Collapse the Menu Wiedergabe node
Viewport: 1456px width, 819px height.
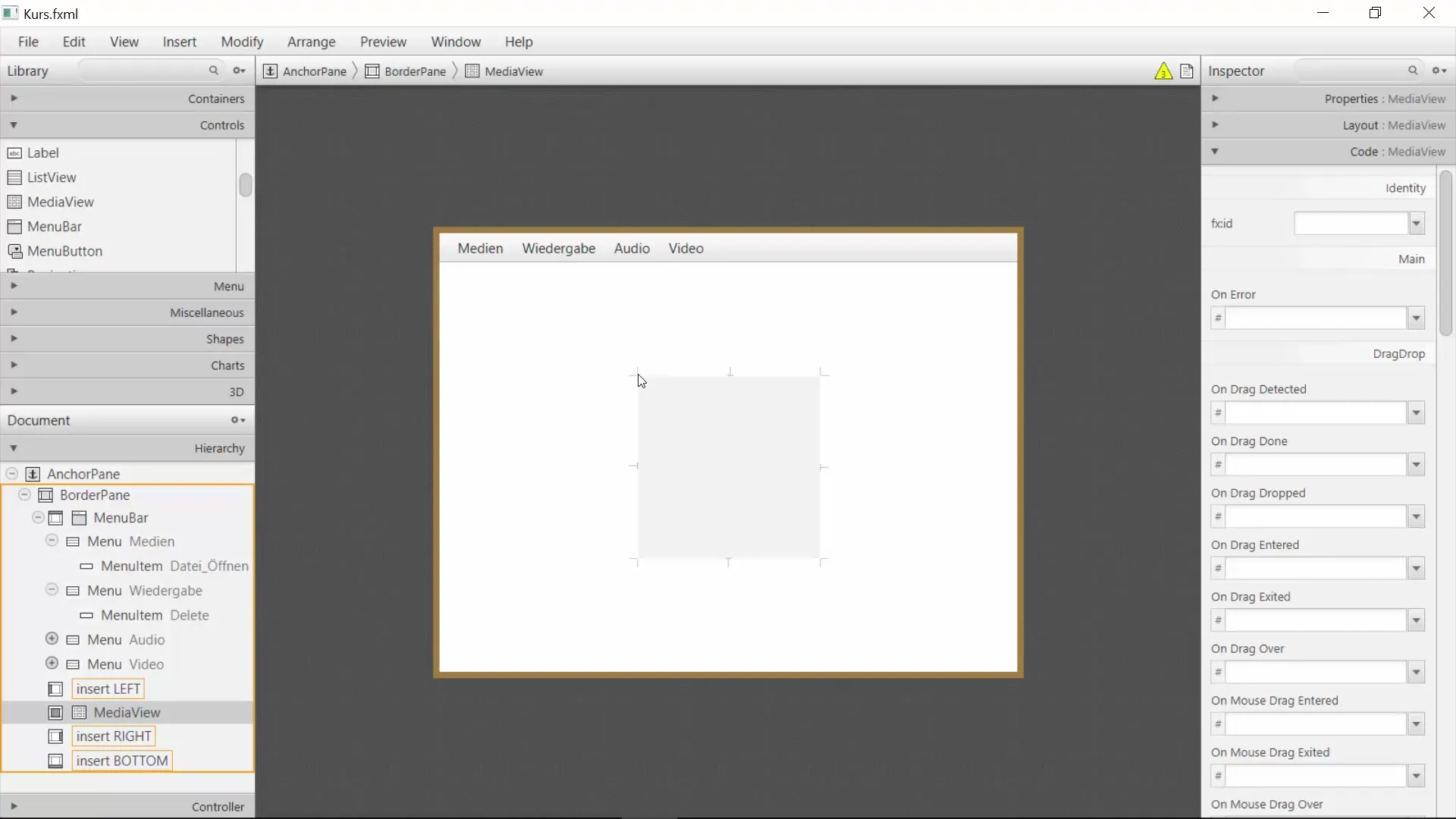pos(52,590)
